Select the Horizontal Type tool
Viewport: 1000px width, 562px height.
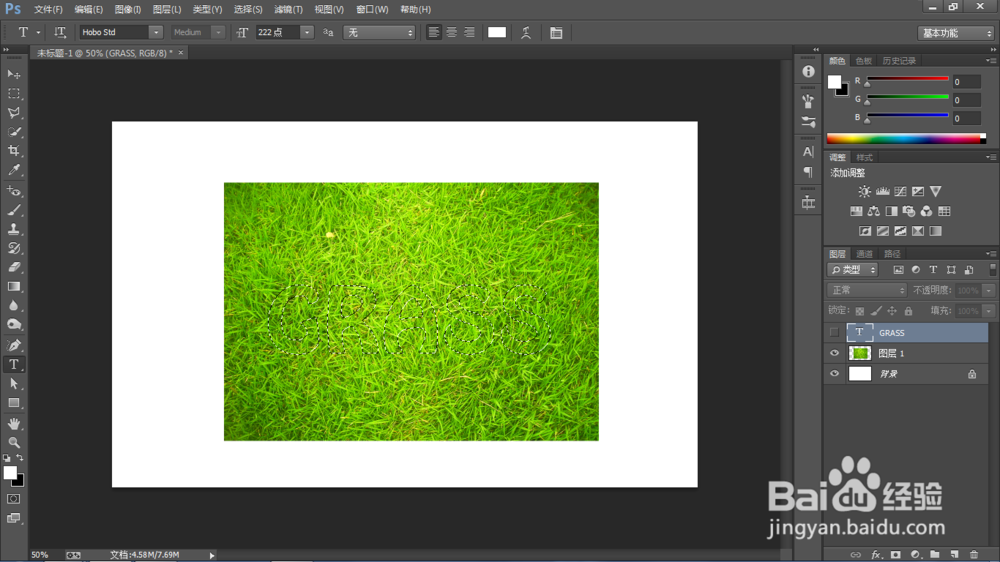[x=13, y=364]
